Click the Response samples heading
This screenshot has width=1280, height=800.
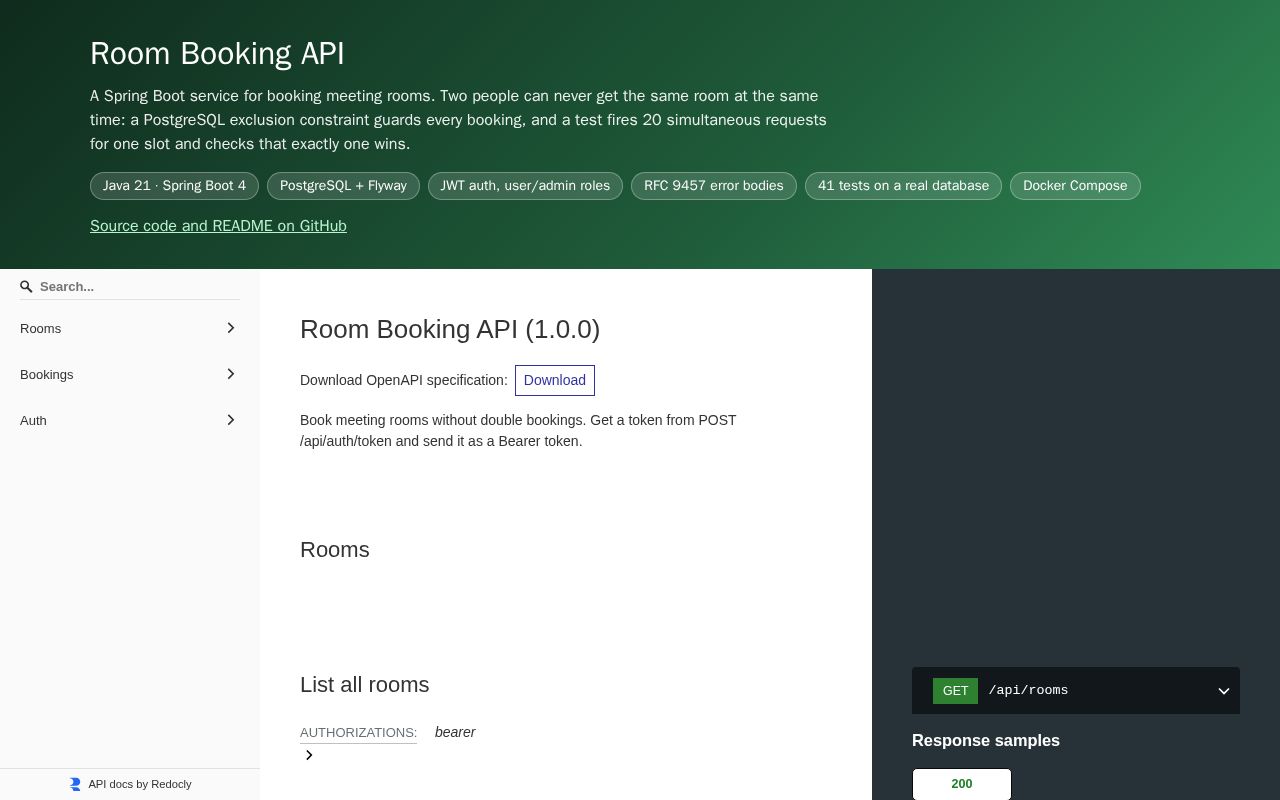tap(986, 741)
